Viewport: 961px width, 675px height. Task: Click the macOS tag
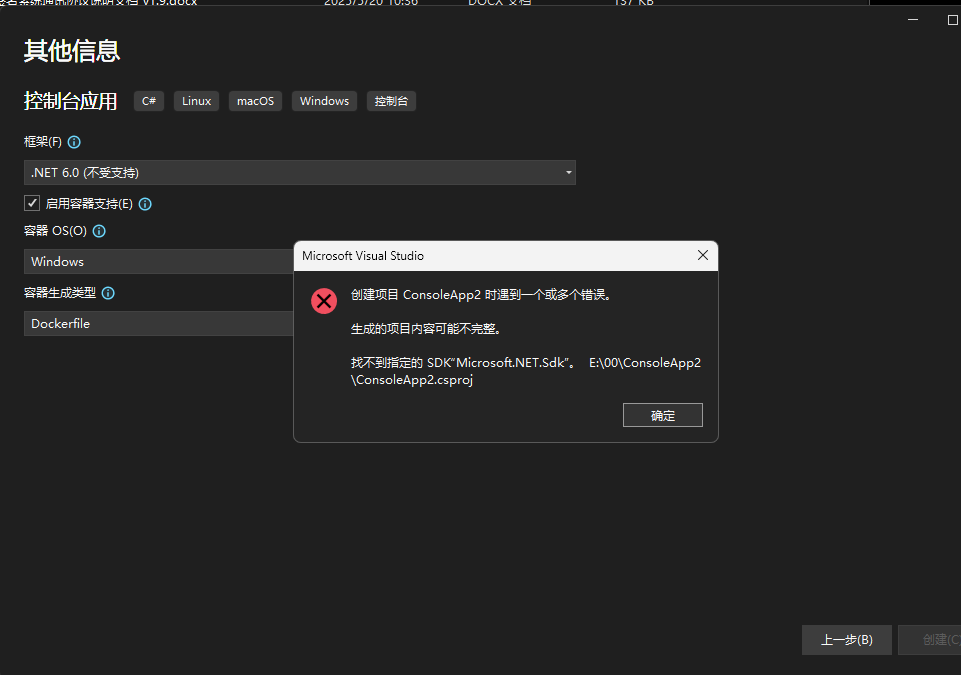pyautogui.click(x=256, y=101)
